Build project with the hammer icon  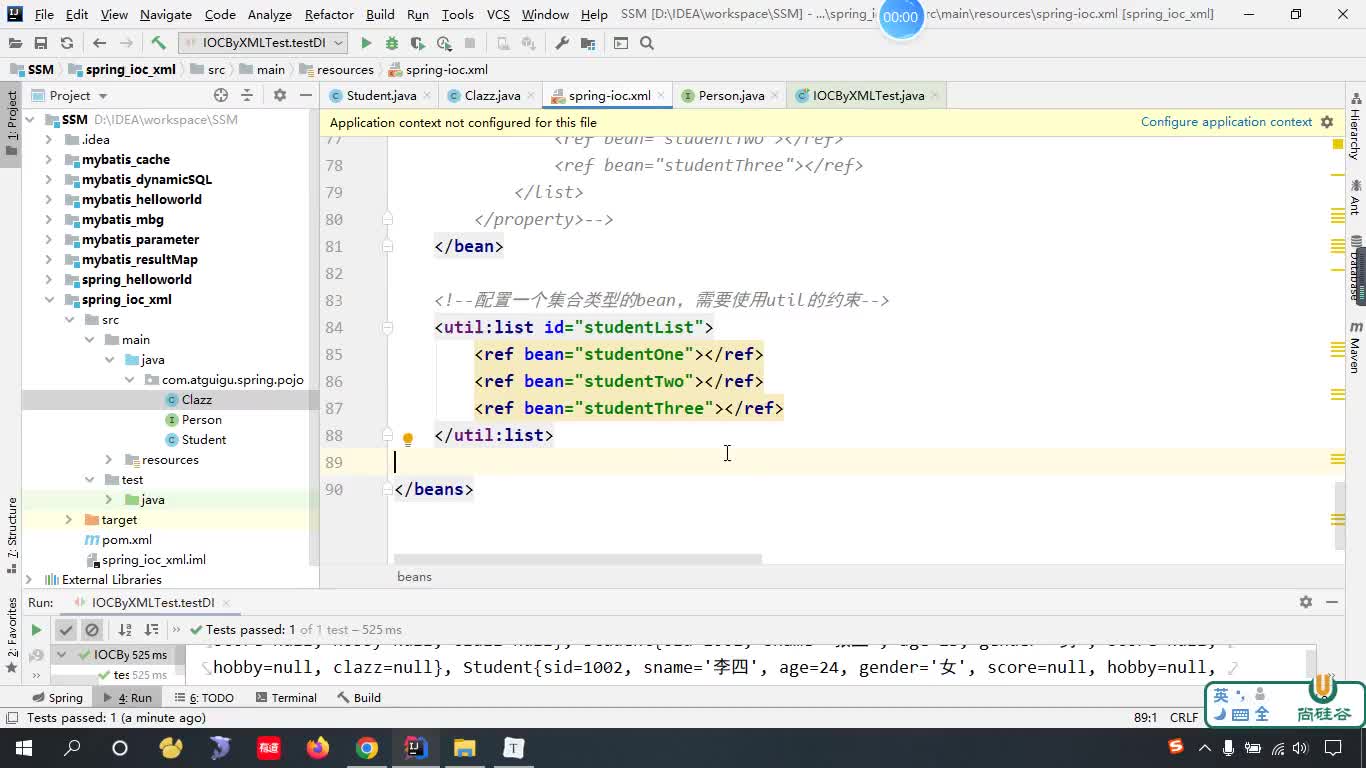158,43
